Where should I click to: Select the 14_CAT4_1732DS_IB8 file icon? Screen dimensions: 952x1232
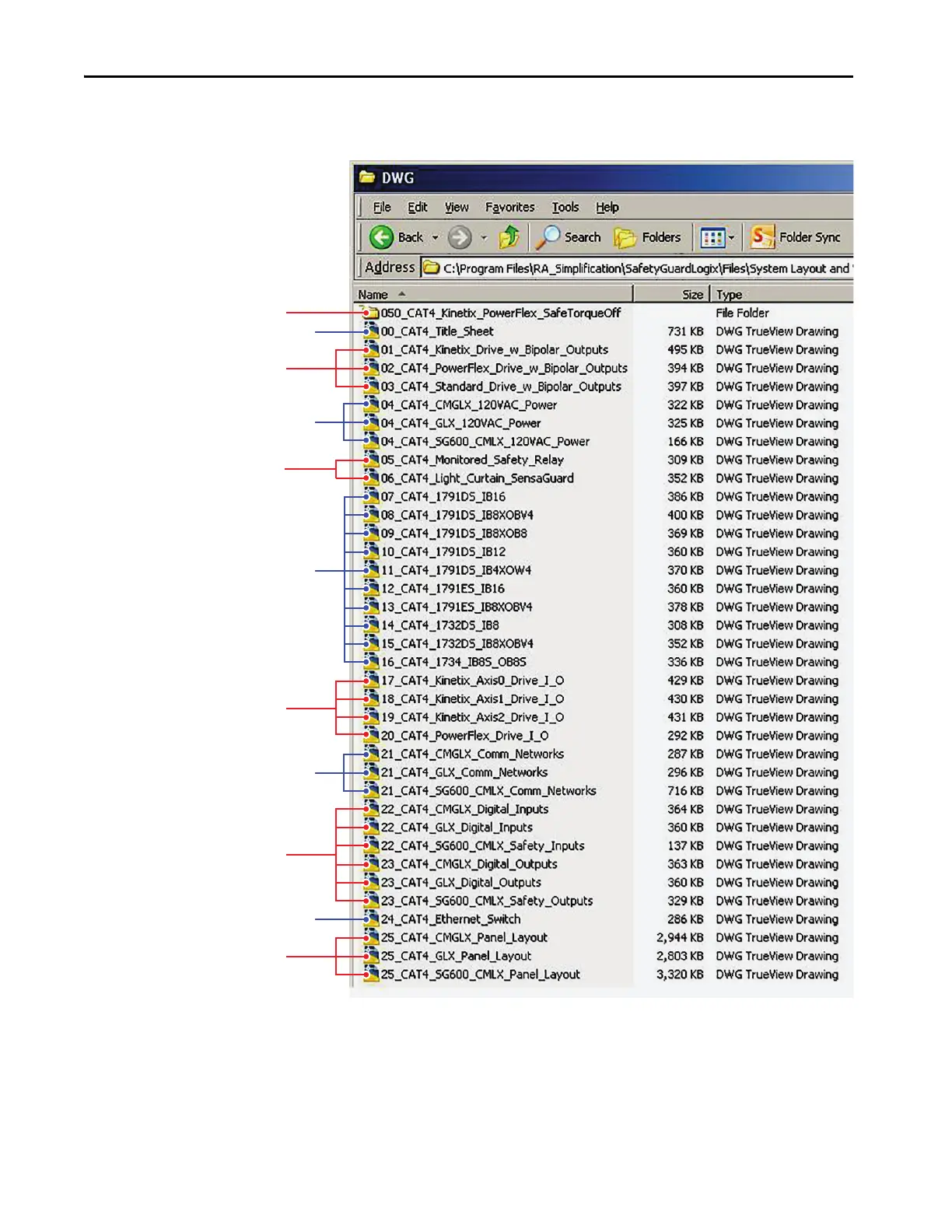371,625
